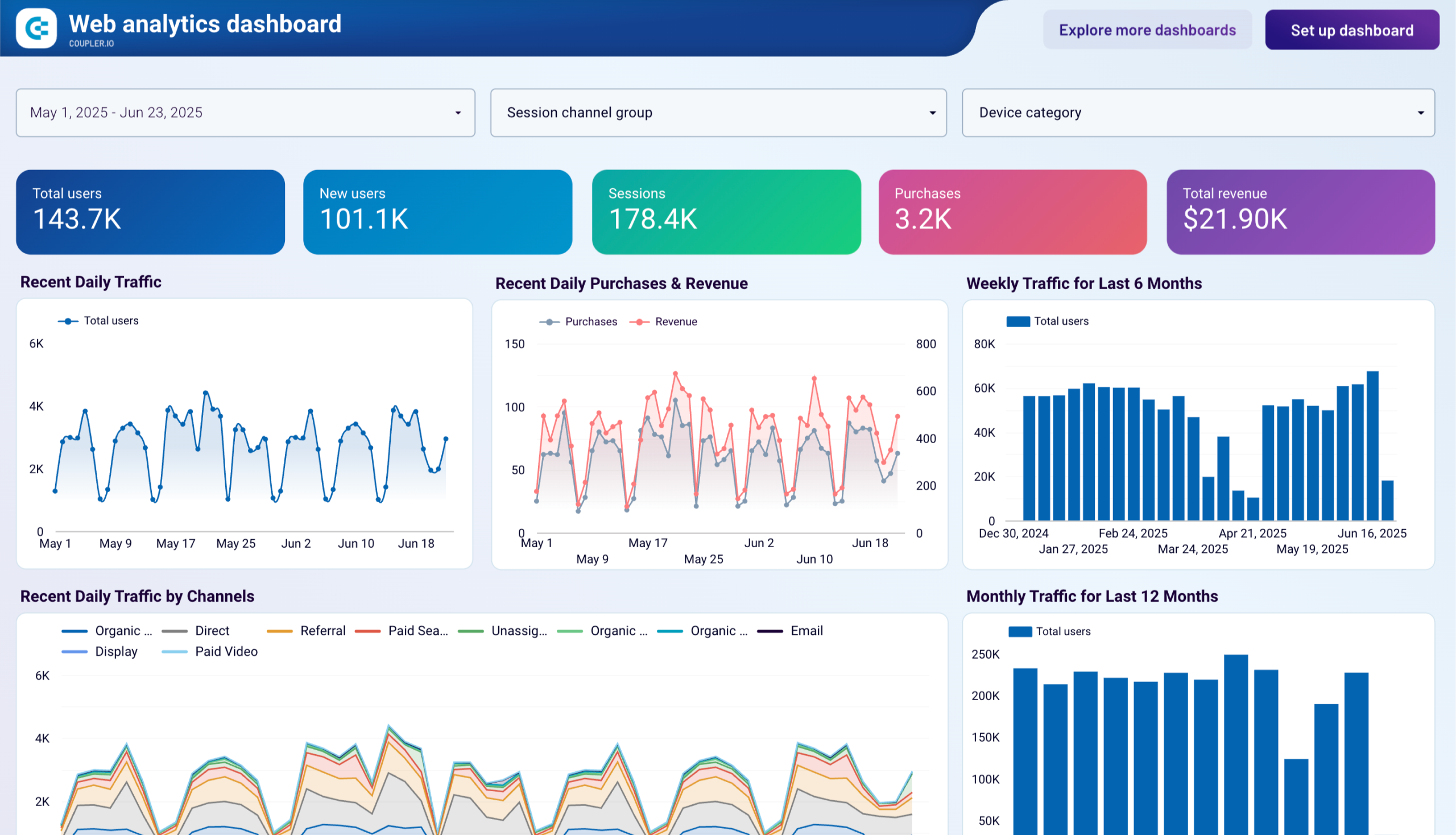Click the Total revenue card
Screen dimensions: 1456x835
click(x=1301, y=212)
